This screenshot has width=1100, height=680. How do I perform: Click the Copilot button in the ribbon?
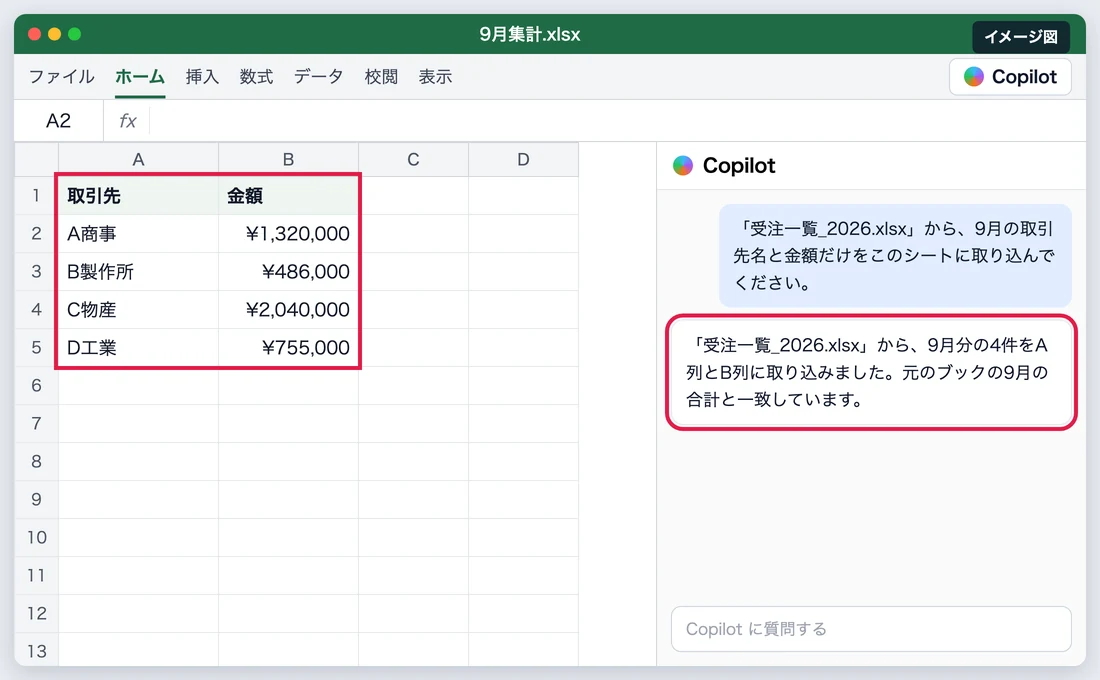pos(1010,76)
